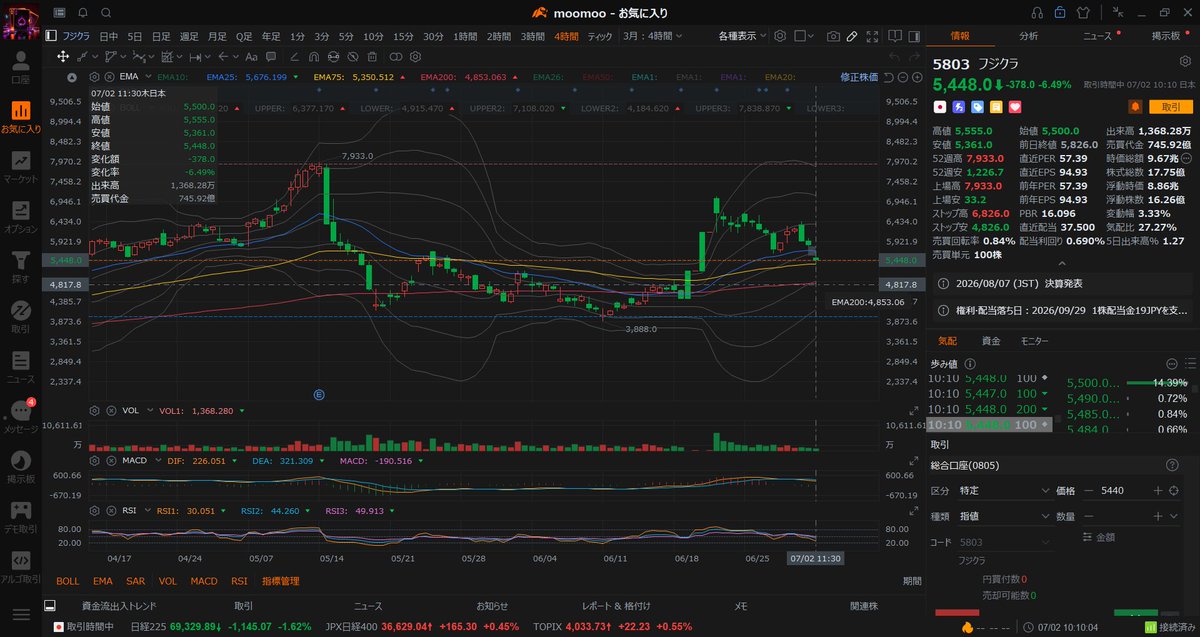The image size is (1200, 637).
Task: Open the マーケット sidebar icon
Action: click(20, 167)
